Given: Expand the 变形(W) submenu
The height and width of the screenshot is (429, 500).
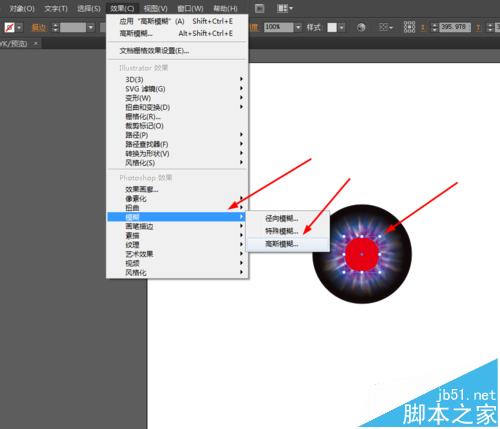Looking at the screenshot, I should point(177,98).
